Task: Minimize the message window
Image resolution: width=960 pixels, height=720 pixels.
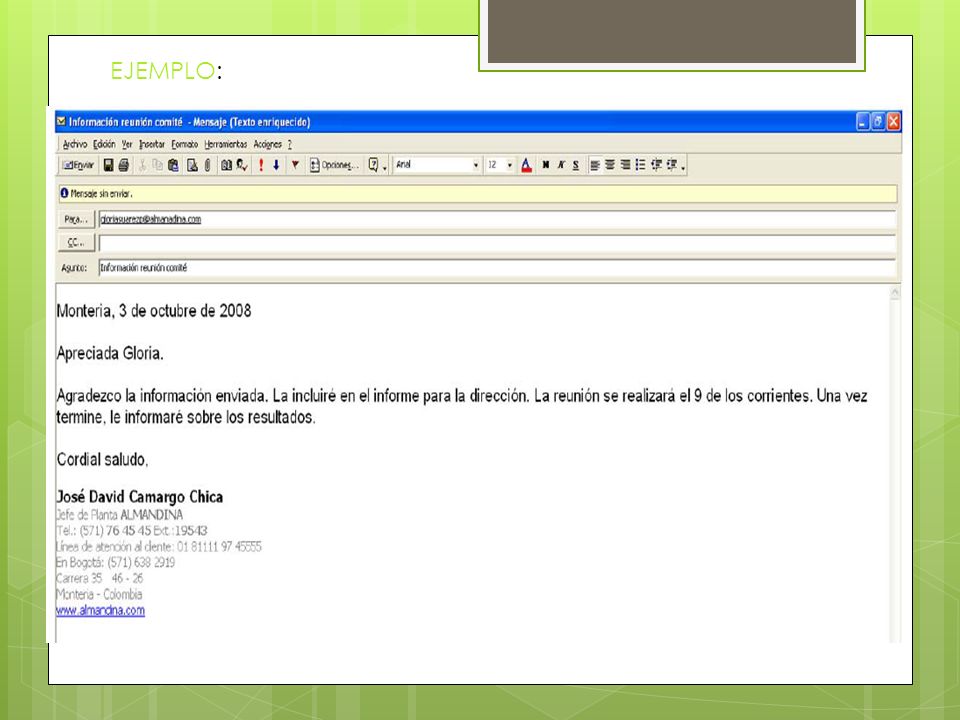Action: (x=863, y=122)
